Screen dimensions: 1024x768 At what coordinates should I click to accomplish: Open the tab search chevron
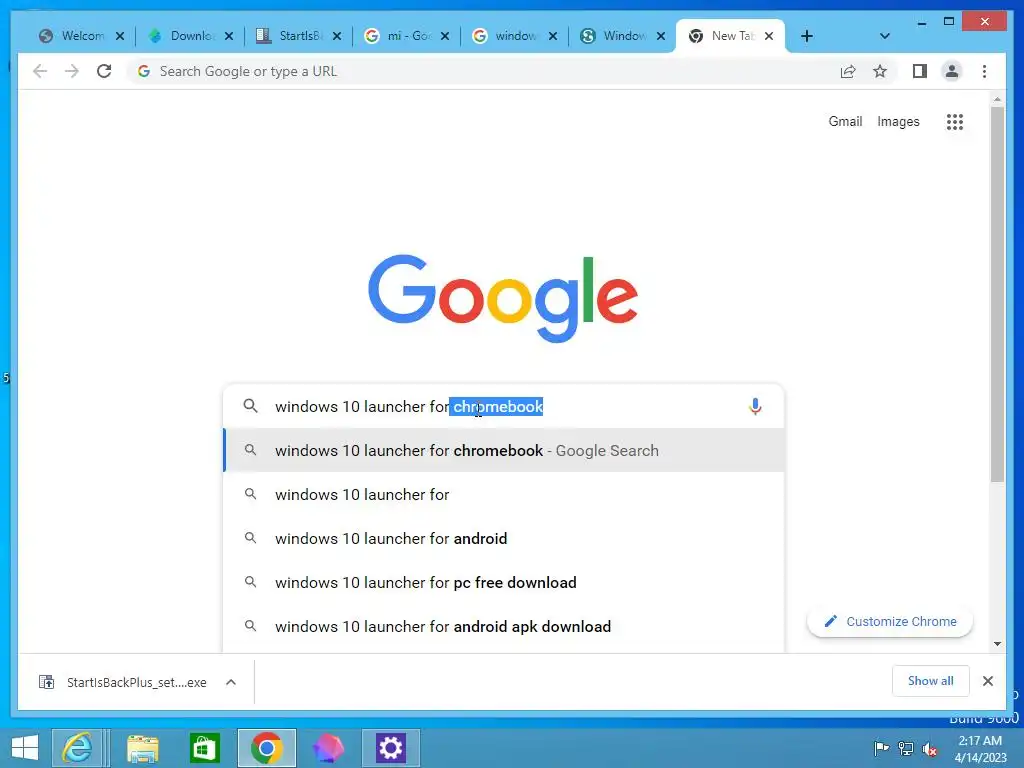tap(884, 36)
